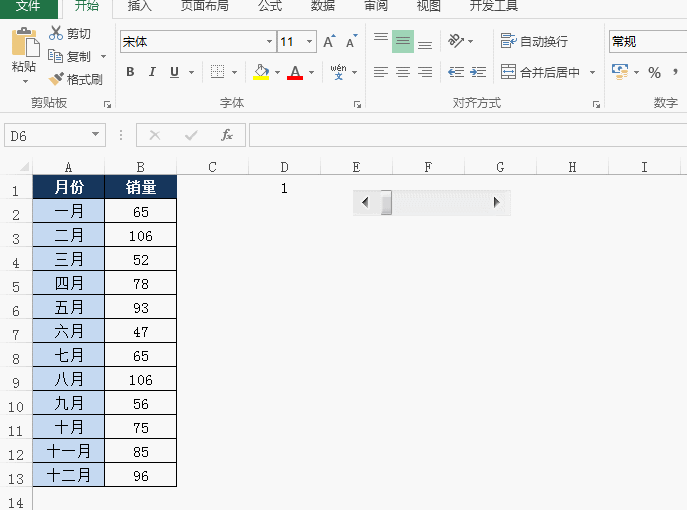Image resolution: width=687 pixels, height=510 pixels.
Task: Switch to 数据 Data tab
Action: tap(323, 6)
